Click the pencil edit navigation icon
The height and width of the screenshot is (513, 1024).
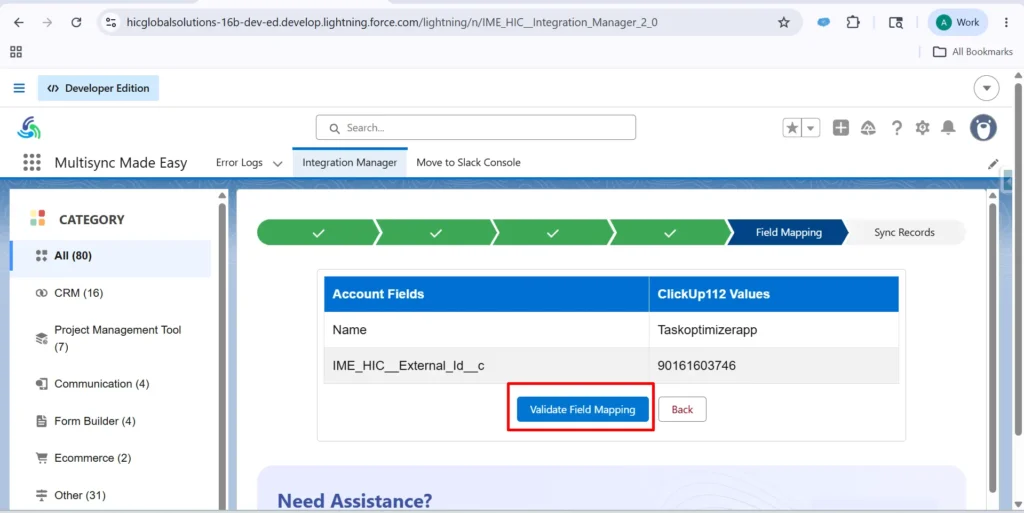(x=993, y=164)
